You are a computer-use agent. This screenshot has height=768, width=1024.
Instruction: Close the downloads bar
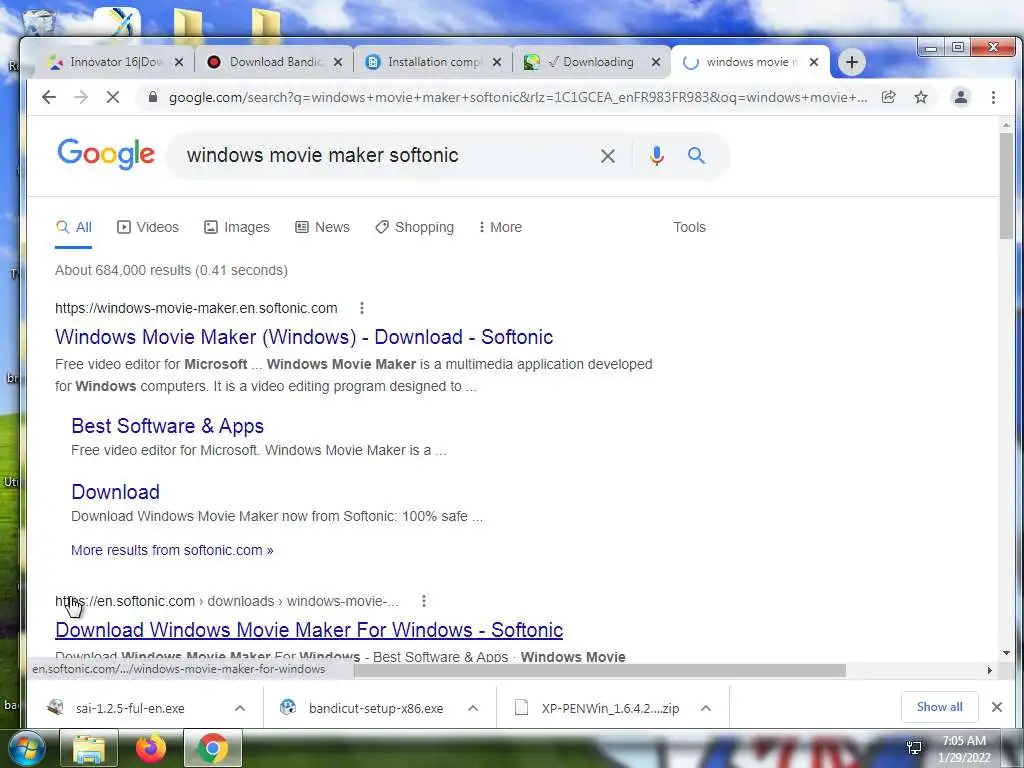click(997, 707)
